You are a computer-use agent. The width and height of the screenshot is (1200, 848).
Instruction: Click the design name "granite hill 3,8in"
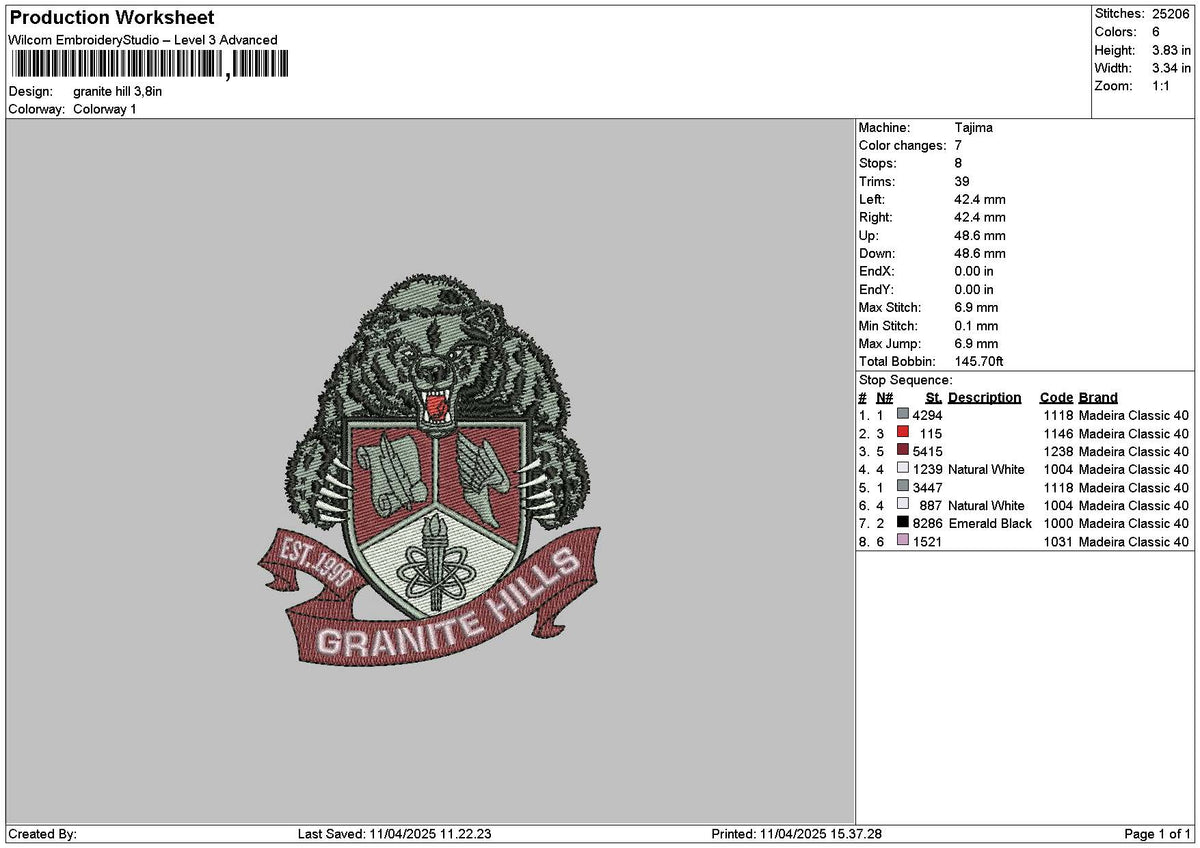118,91
